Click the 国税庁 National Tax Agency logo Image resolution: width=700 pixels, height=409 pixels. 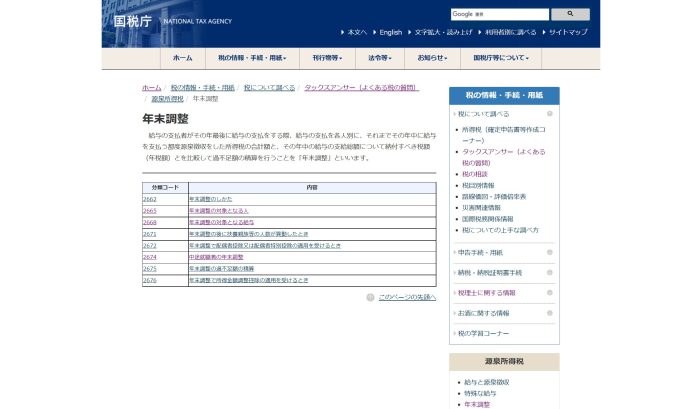tap(172, 21)
